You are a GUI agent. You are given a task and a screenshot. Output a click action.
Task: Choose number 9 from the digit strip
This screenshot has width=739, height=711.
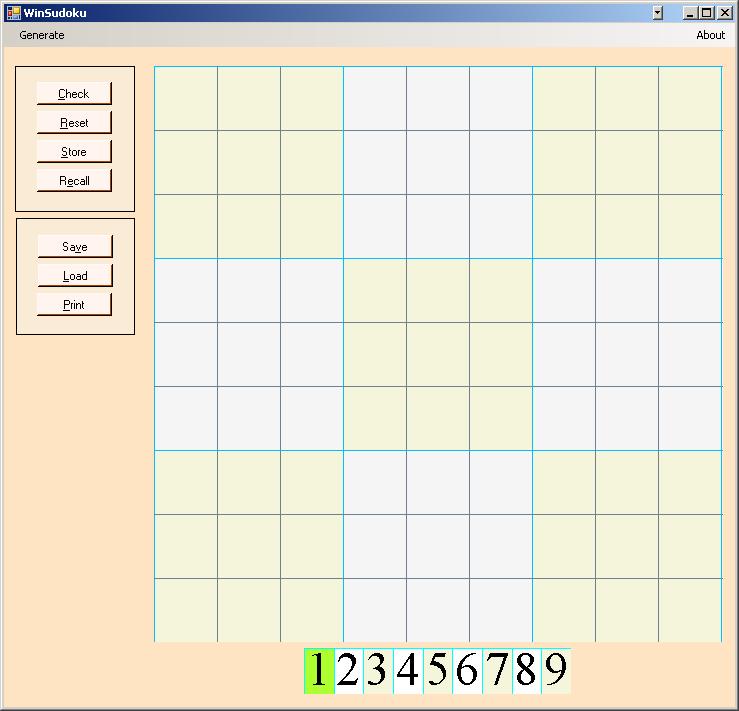(556, 670)
